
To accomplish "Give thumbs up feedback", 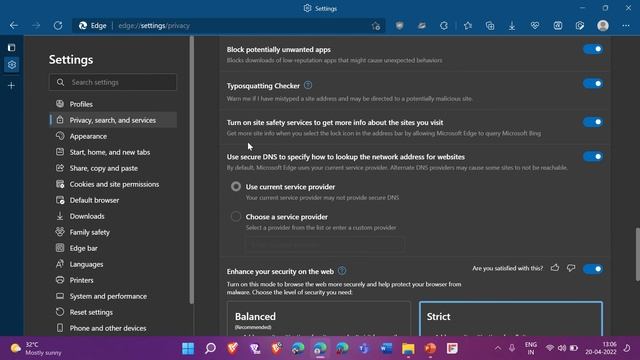I will [x=555, y=268].
